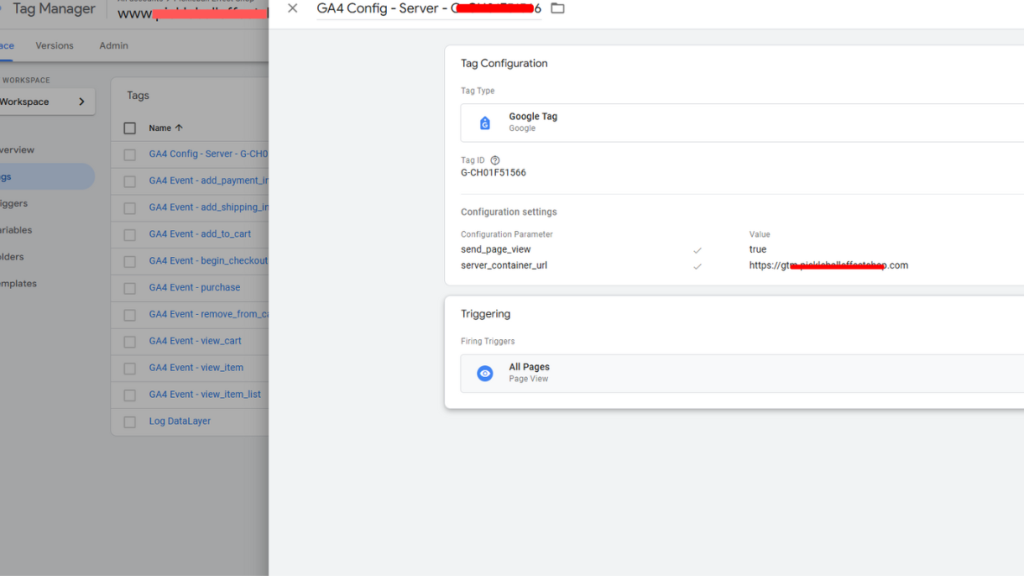Image resolution: width=1024 pixels, height=576 pixels.
Task: Expand the Workspace selector chevron
Action: [82, 102]
